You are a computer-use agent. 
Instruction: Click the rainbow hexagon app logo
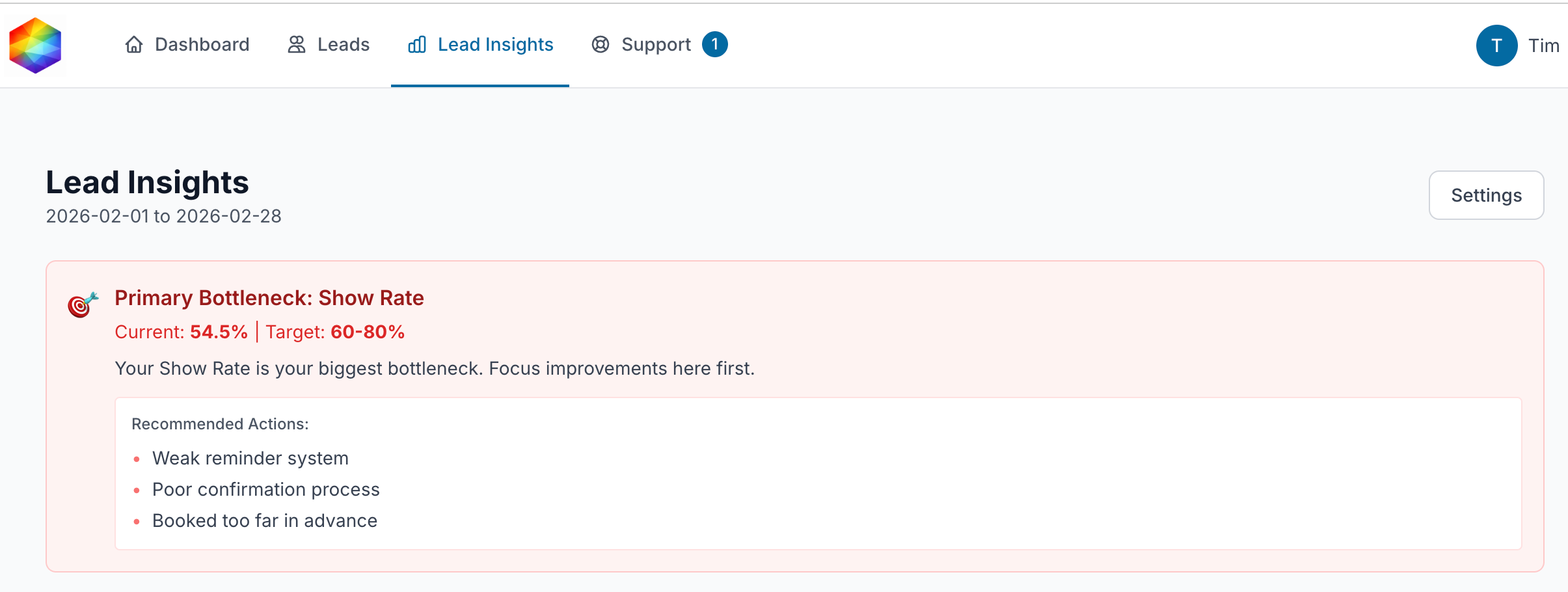point(35,46)
